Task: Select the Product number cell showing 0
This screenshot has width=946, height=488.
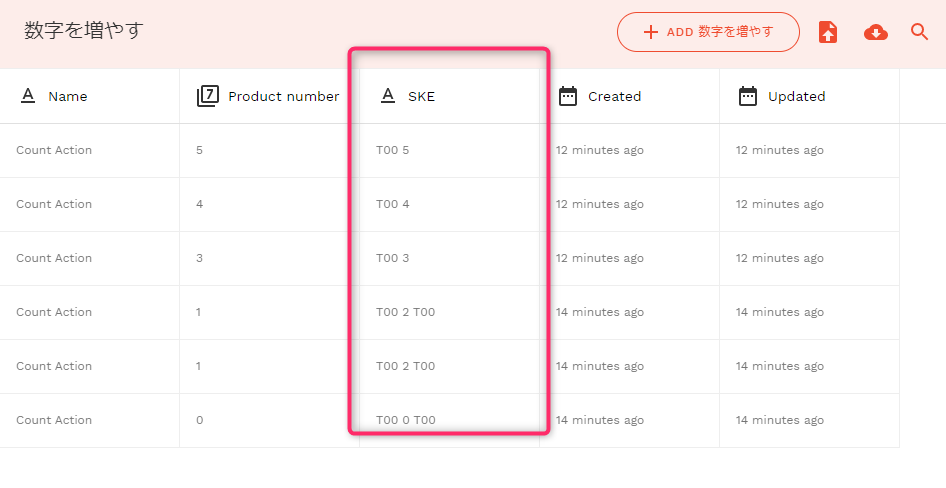Action: [200, 420]
